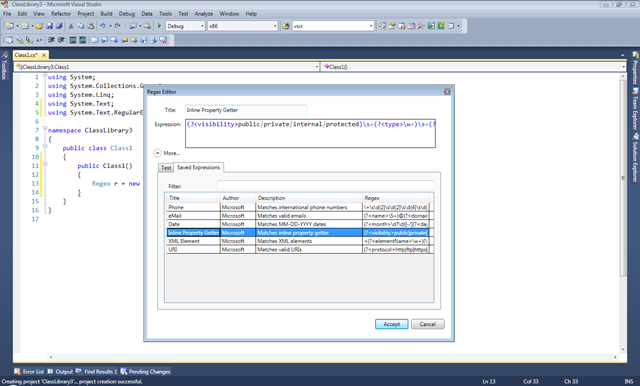Open the Solution Explorer side tab

pos(635,158)
